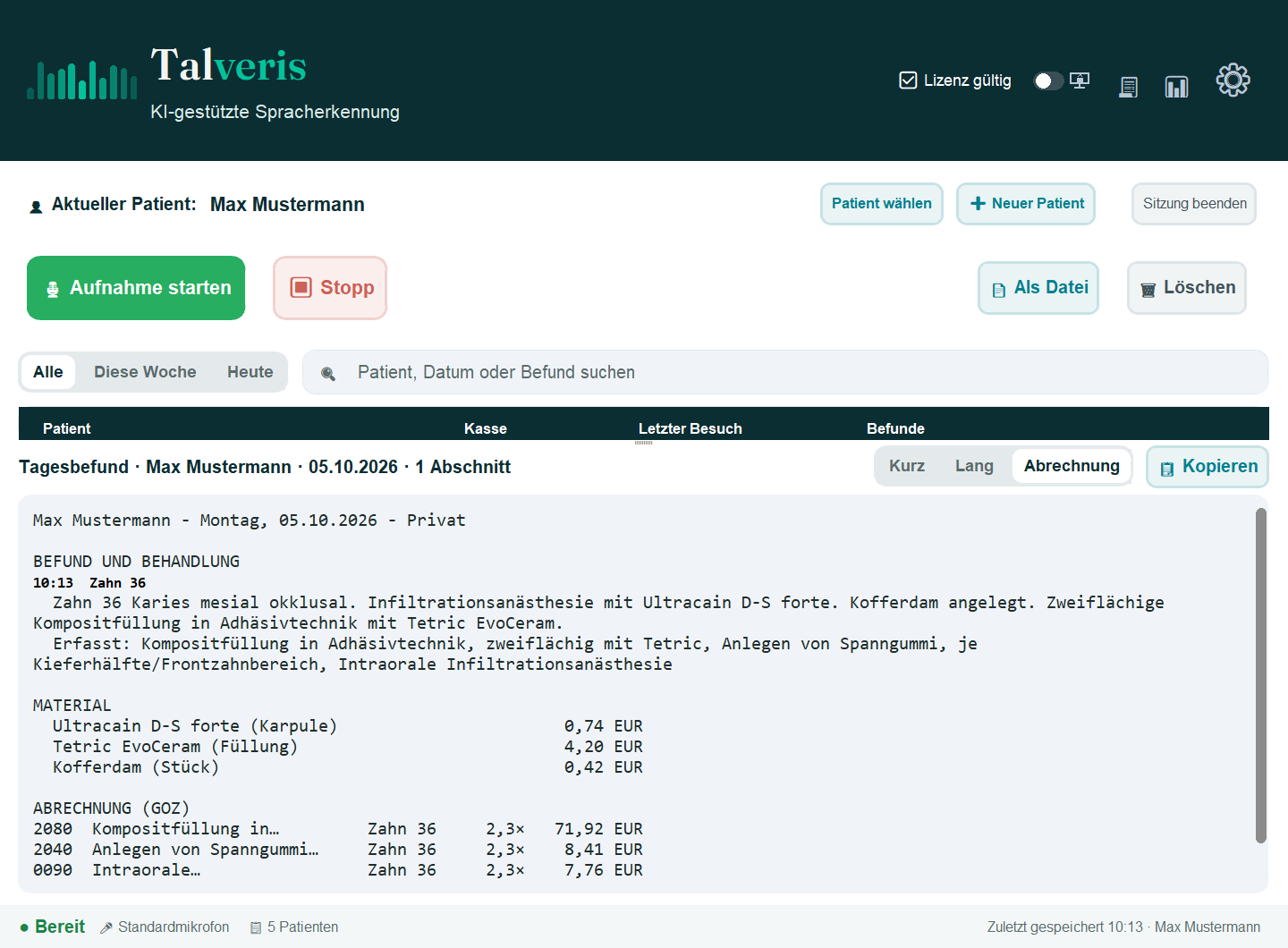The image size is (1288, 948).
Task: Sort by Patient column header
Action: point(67,428)
